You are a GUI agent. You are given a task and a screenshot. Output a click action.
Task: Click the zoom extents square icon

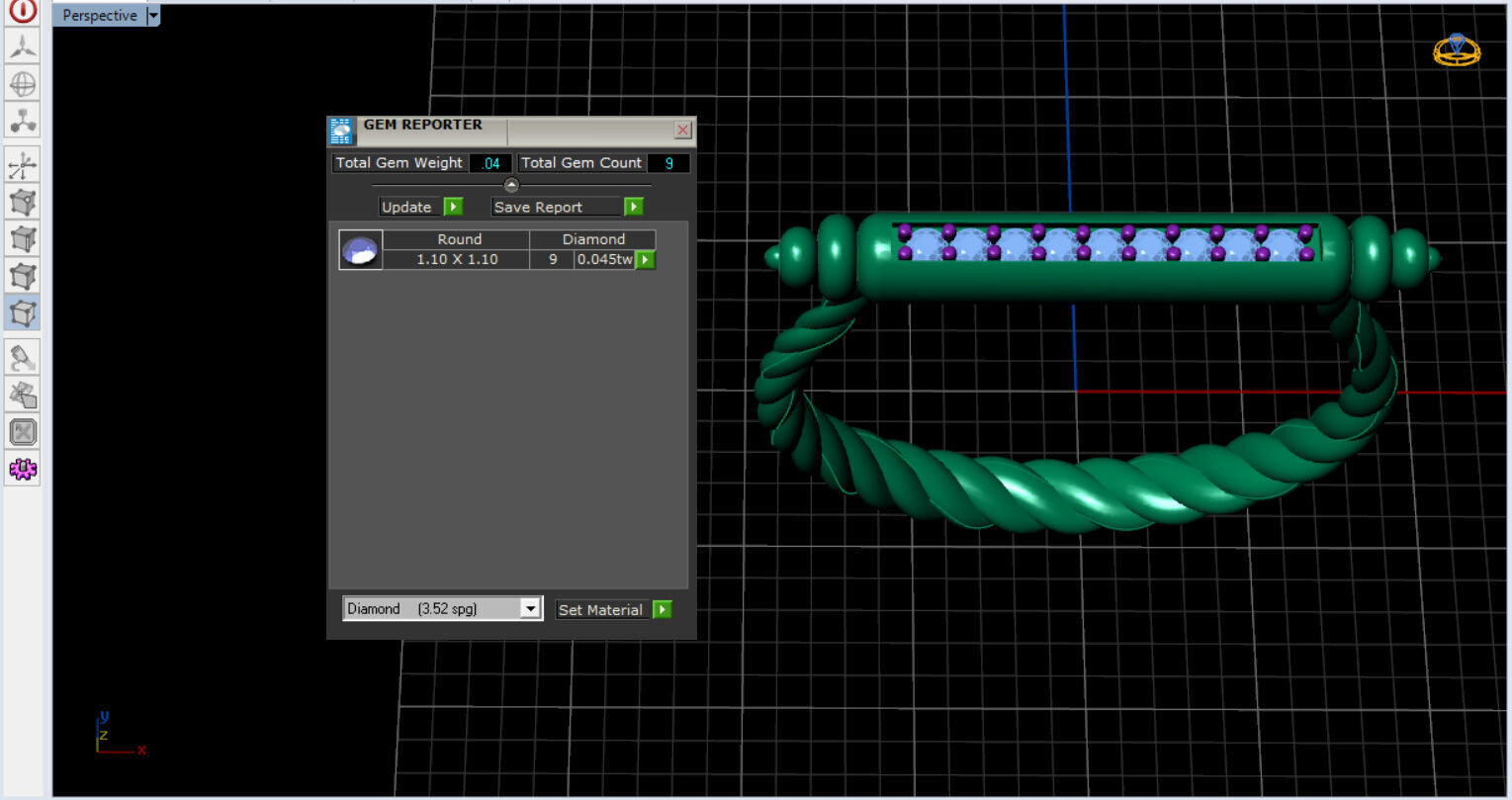(23, 431)
